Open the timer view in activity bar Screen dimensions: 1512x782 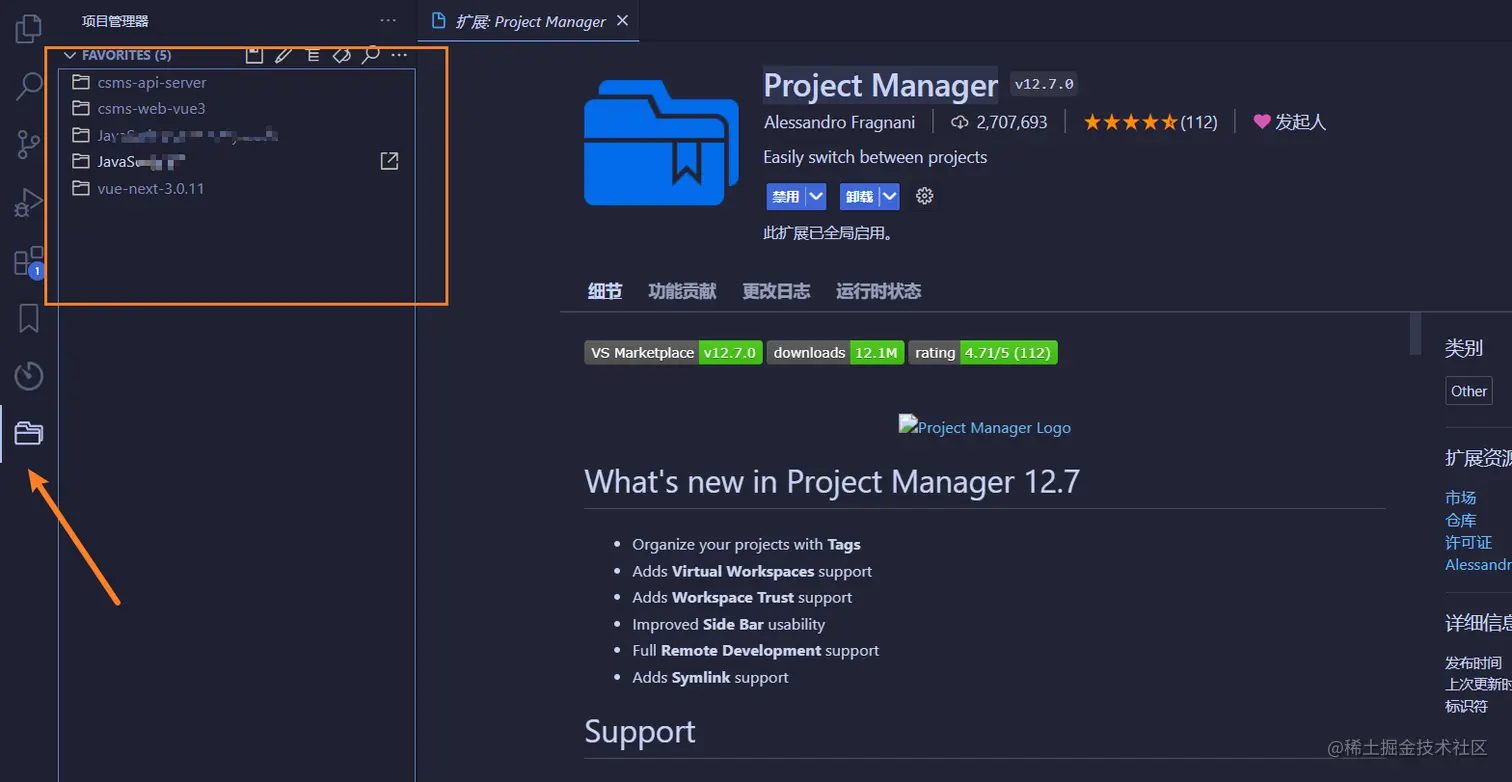pos(29,376)
